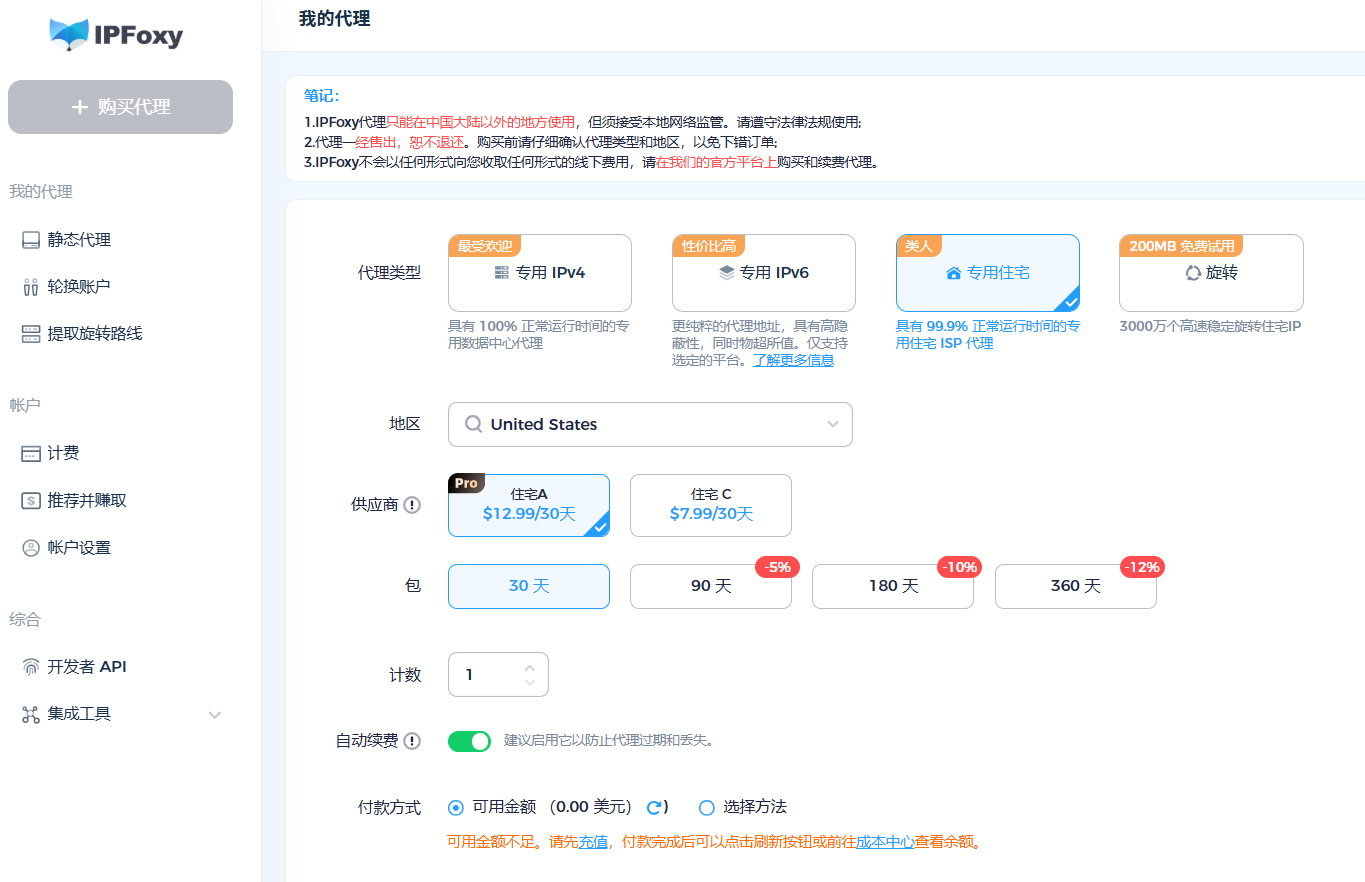Increase 计数 using the up arrow
1365x882 pixels.
point(530,667)
